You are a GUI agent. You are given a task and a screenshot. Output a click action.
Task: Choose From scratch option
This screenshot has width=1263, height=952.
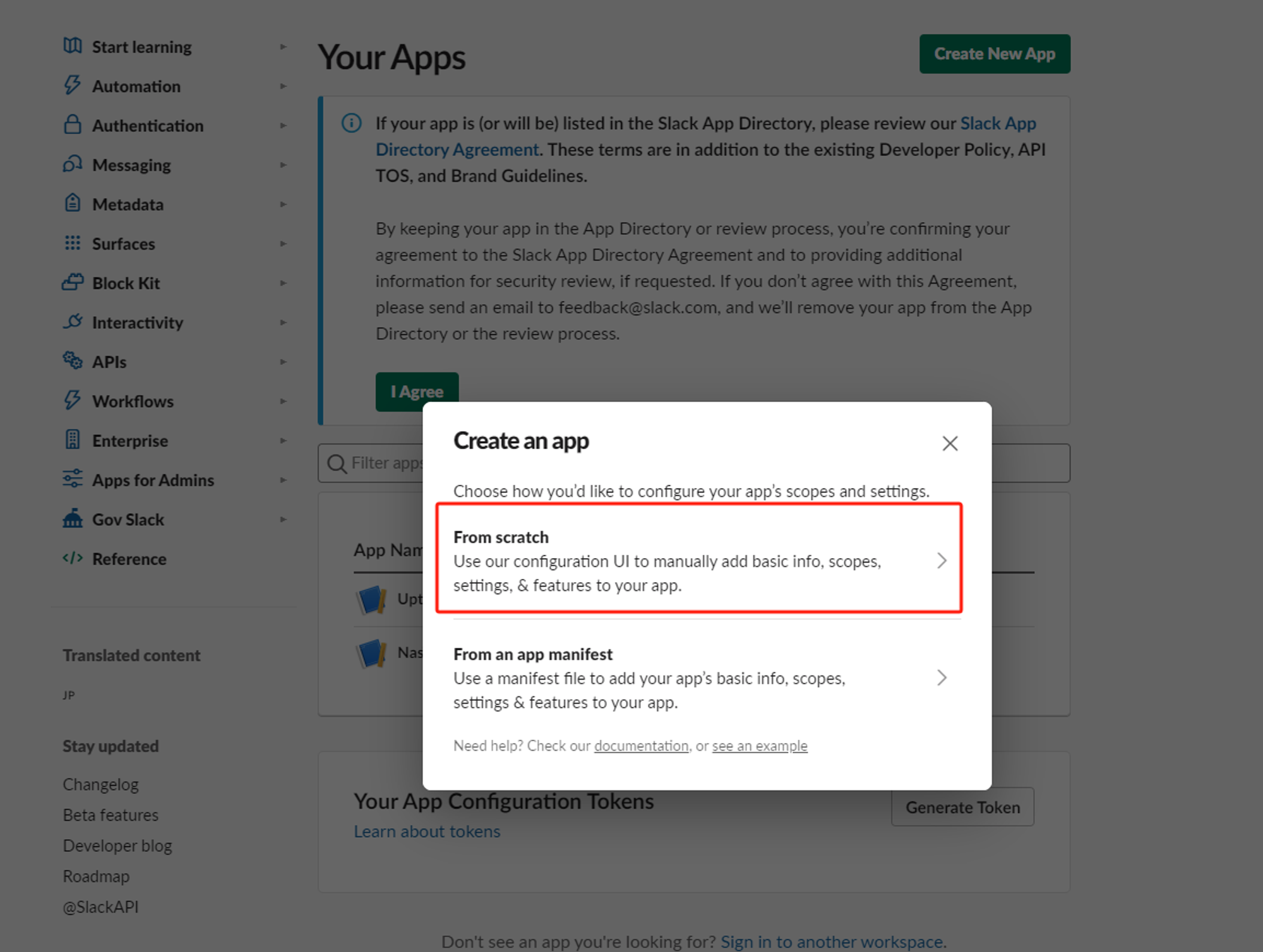[x=698, y=559]
